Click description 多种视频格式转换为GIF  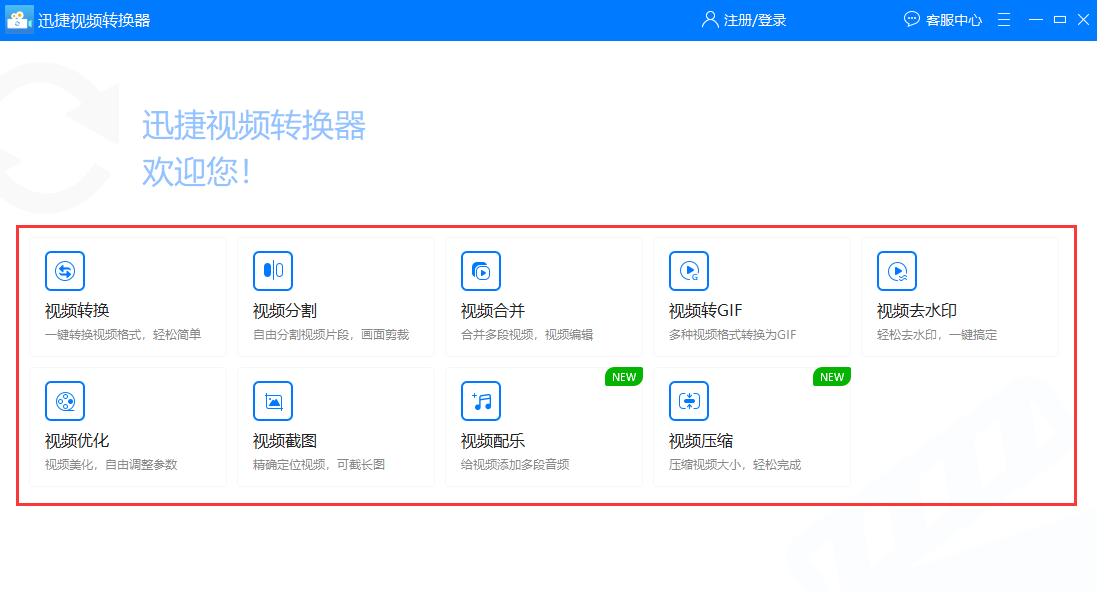point(732,335)
